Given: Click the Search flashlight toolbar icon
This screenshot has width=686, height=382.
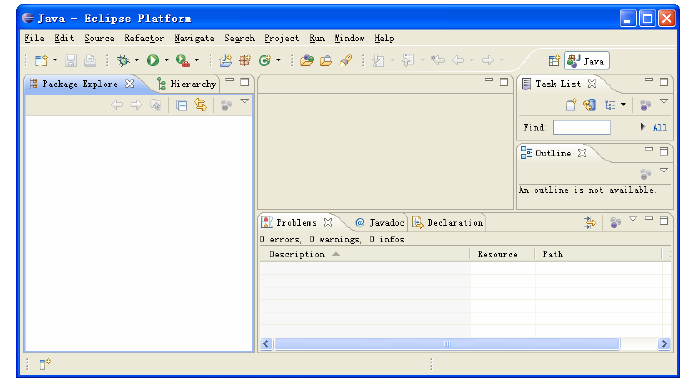Looking at the screenshot, I should (346, 60).
